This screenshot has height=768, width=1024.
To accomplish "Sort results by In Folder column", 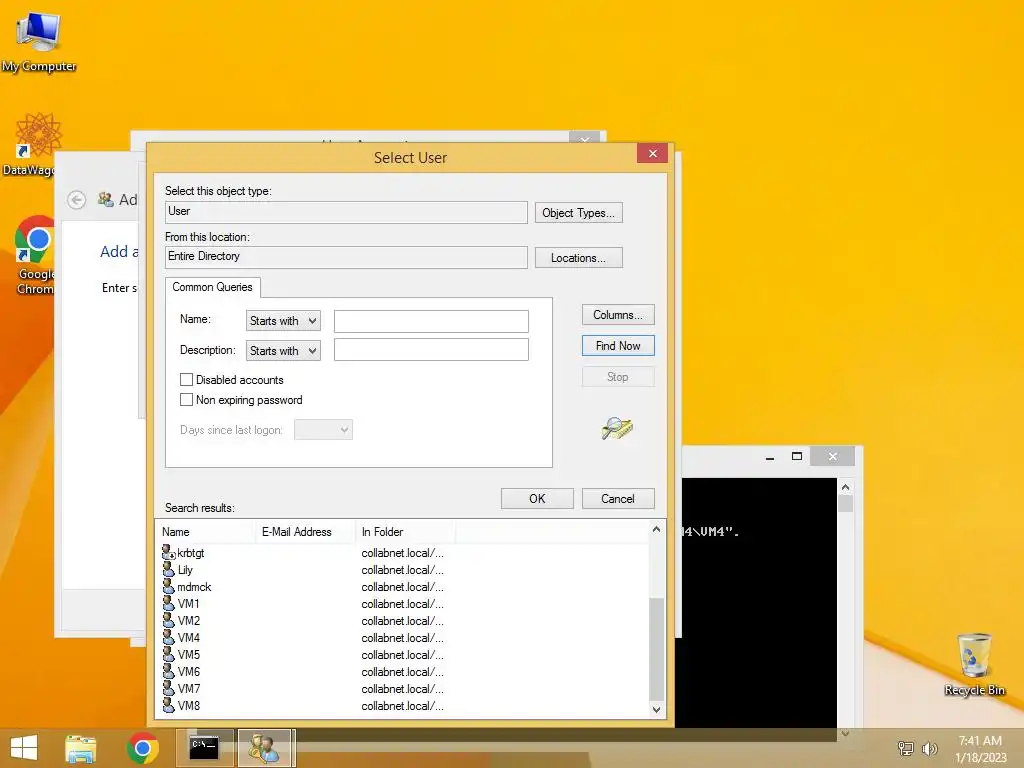I will [x=406, y=532].
